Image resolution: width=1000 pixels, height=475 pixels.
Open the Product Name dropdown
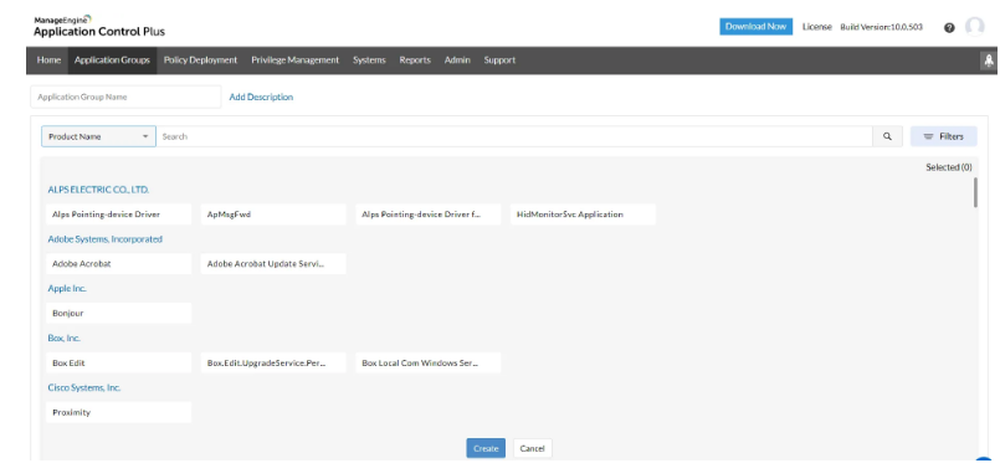tap(99, 136)
